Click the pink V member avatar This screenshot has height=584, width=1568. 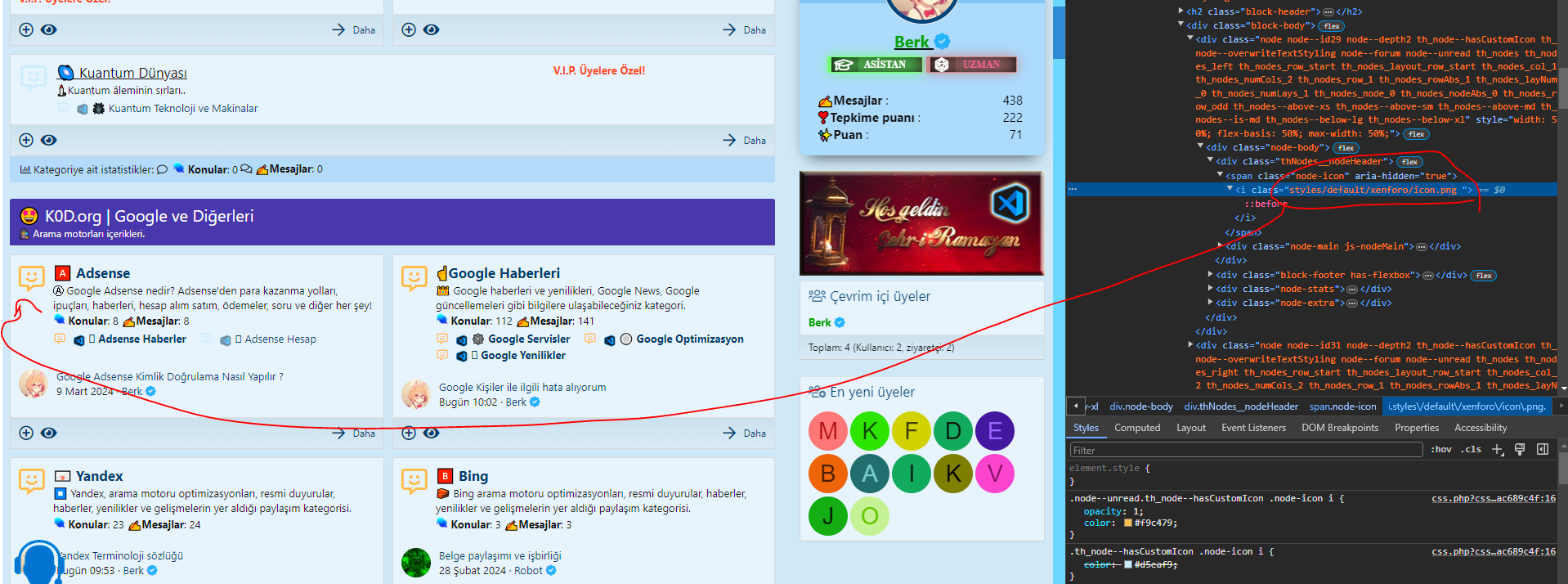(x=995, y=474)
